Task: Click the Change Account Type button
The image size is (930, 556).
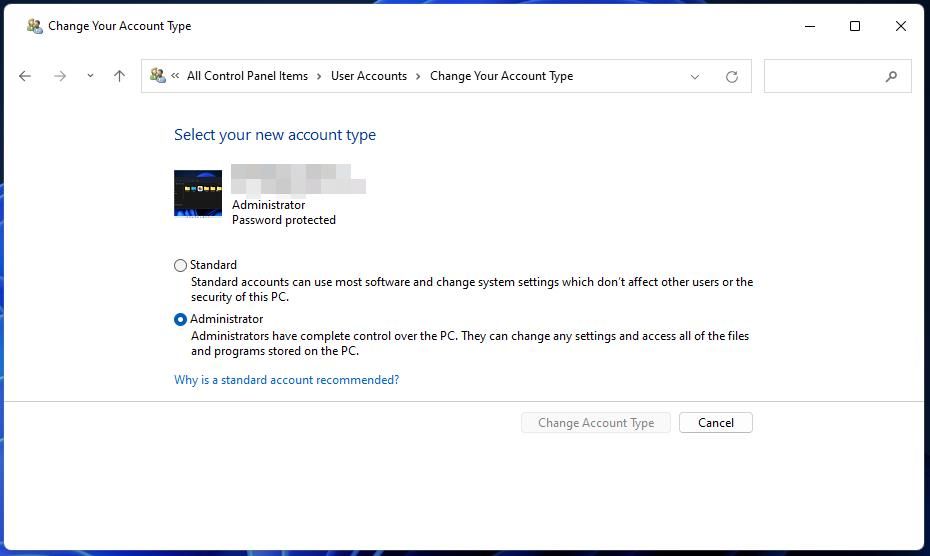Action: coord(595,422)
